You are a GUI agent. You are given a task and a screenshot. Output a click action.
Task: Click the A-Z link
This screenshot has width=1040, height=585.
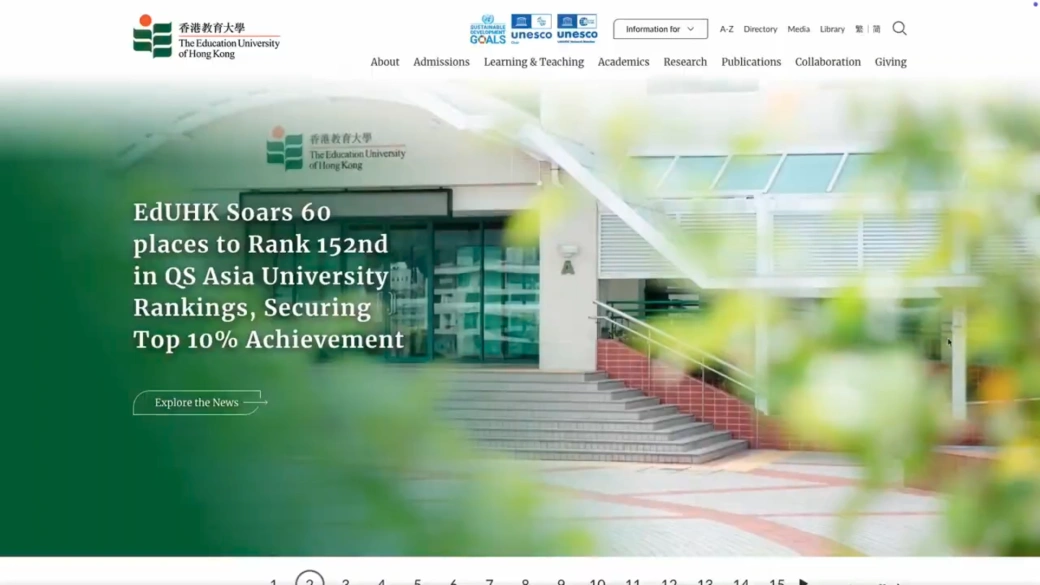[726, 29]
